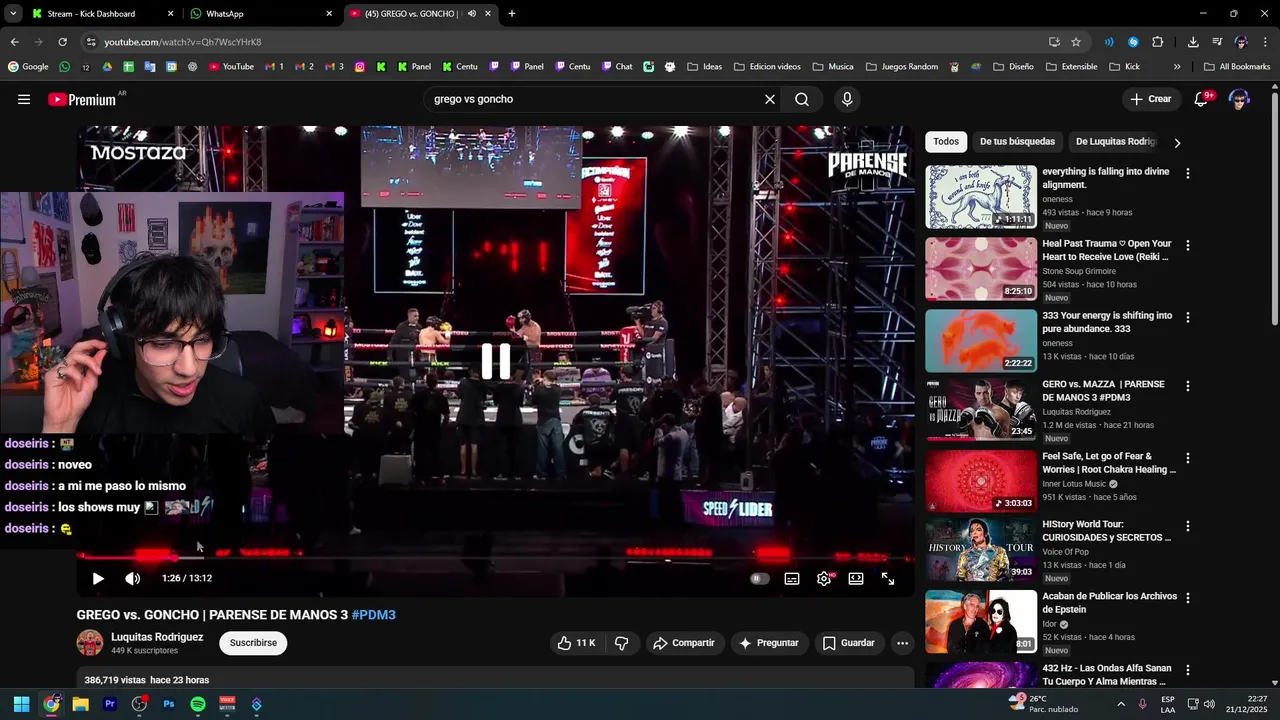Viewport: 1280px width, 720px height.
Task: Open the Windows Start menu
Action: tap(21, 704)
